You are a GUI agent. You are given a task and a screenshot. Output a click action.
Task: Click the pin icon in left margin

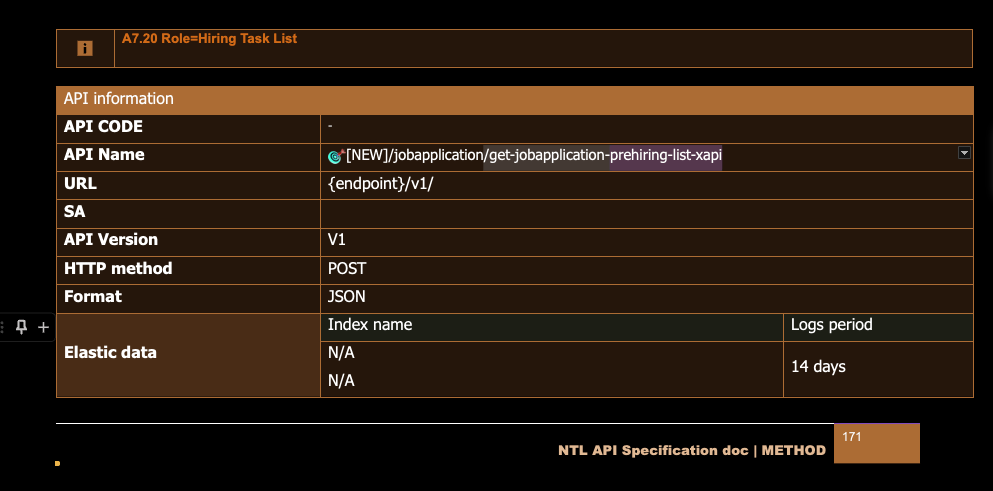[x=22, y=327]
